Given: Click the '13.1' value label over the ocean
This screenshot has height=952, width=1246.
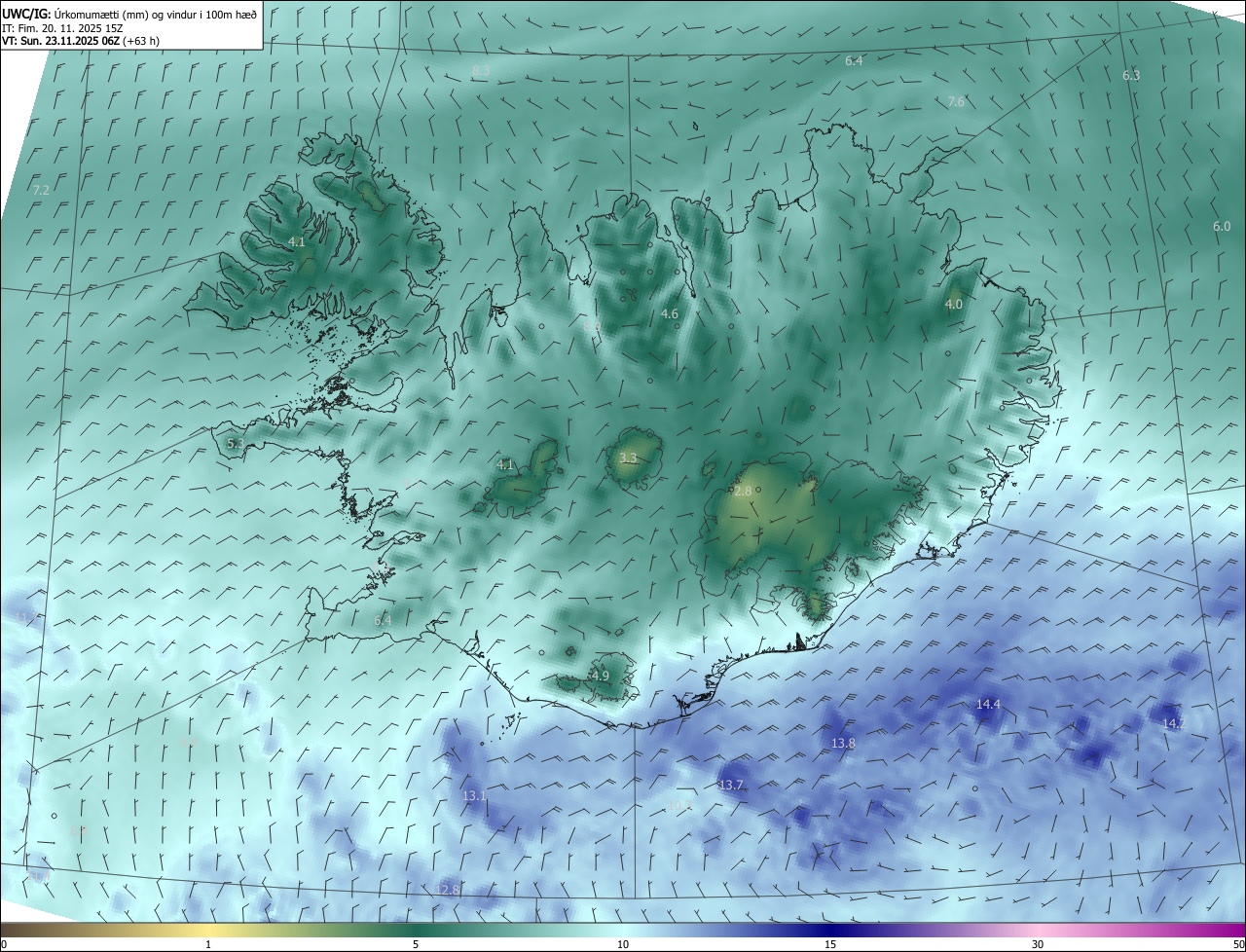Looking at the screenshot, I should pos(474,796).
